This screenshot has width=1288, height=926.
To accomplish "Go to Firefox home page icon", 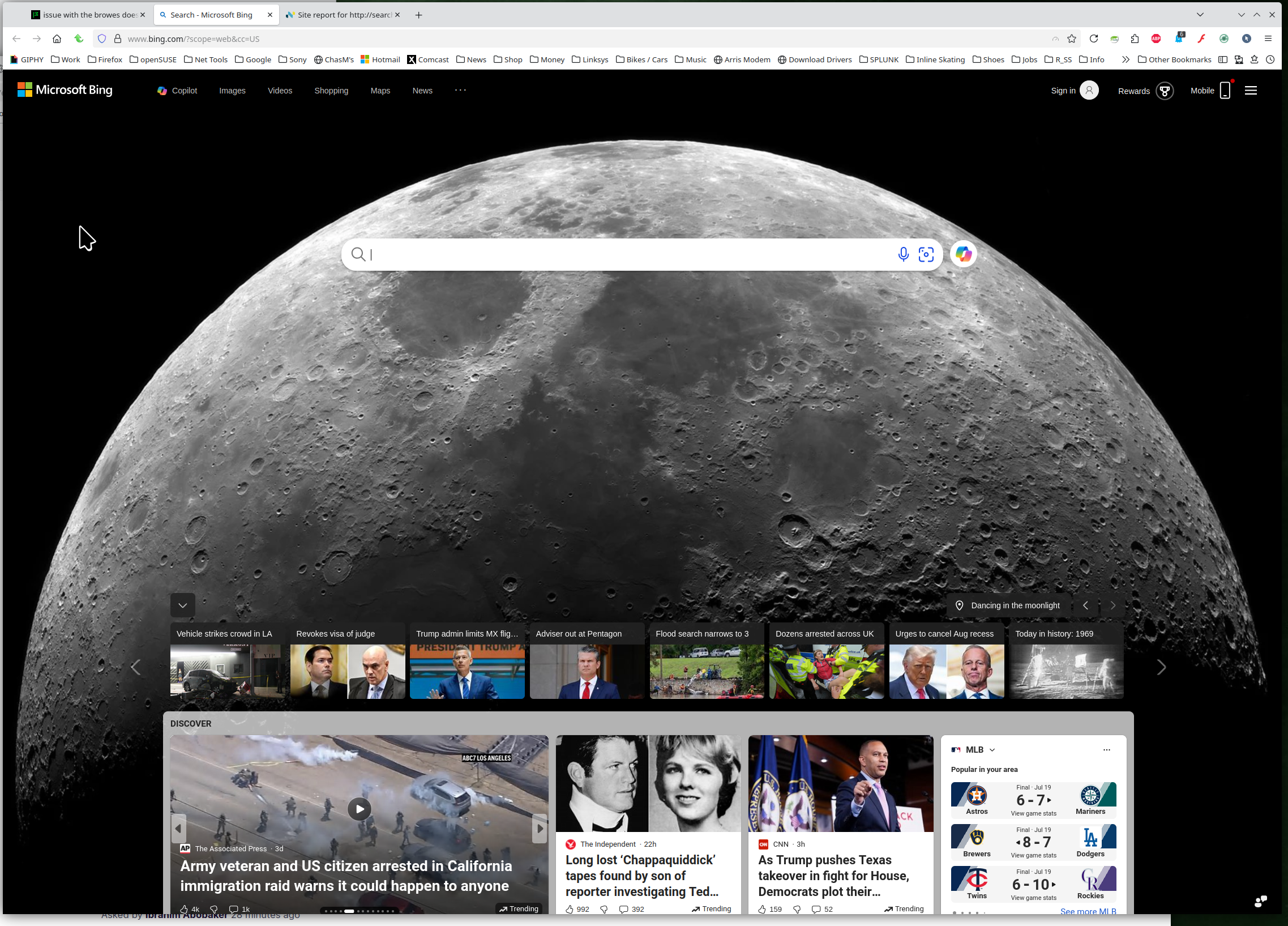I will tap(57, 39).
